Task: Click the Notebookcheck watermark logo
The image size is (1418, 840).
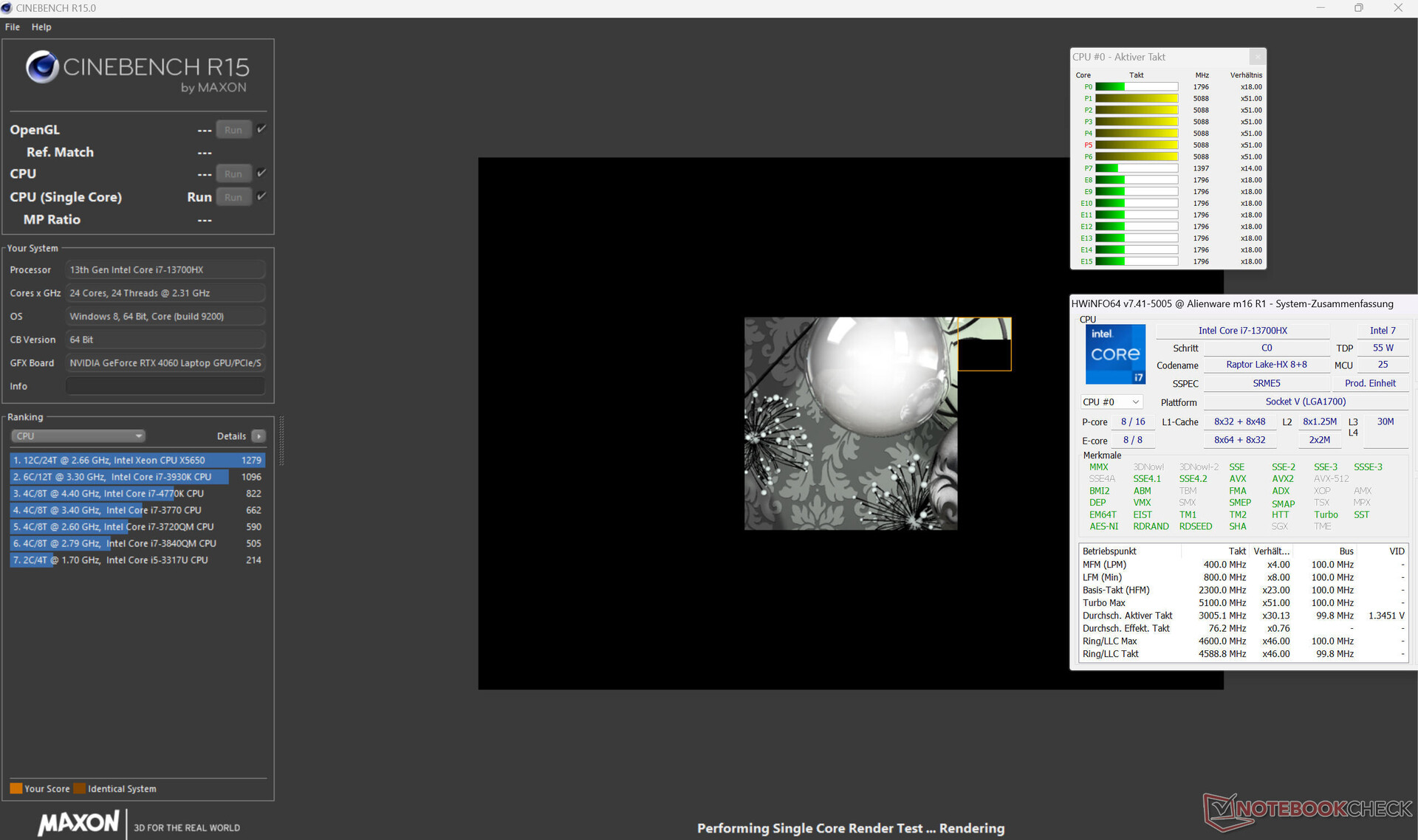Action: pos(1307,810)
